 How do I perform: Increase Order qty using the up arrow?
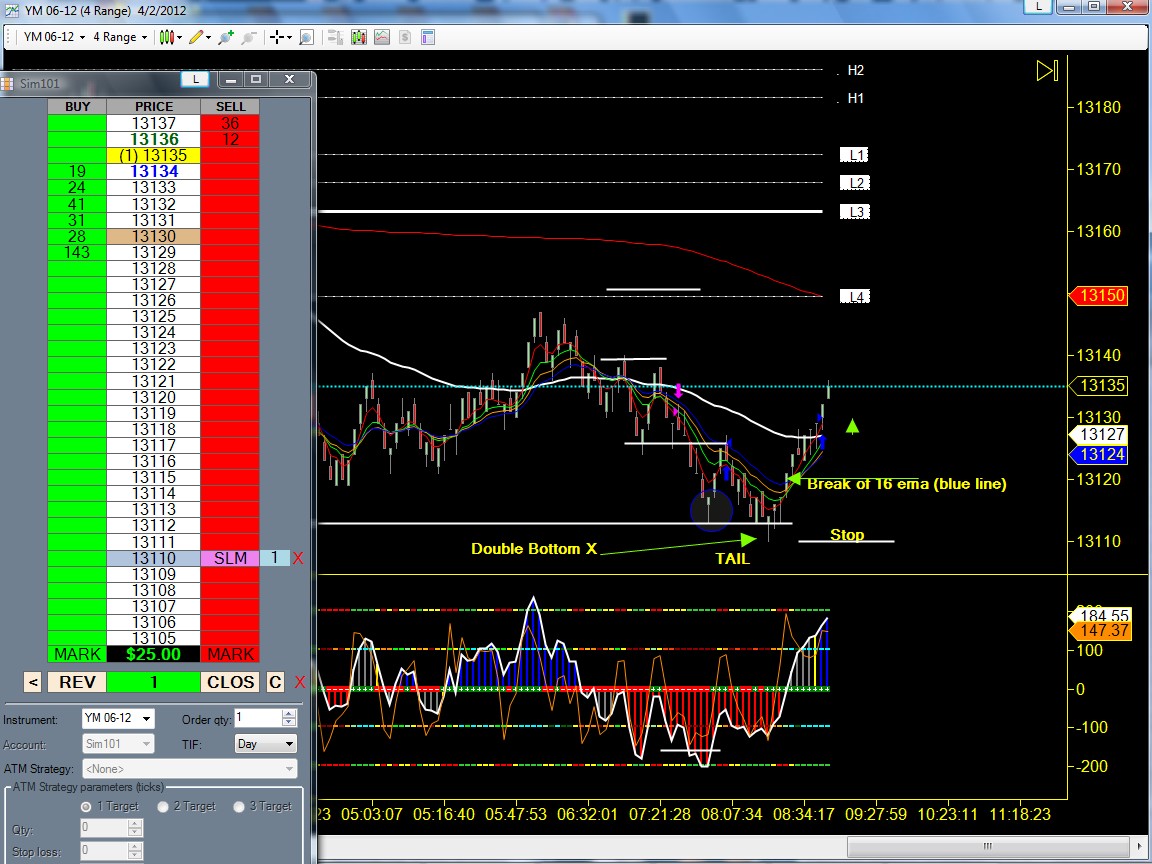point(289,714)
